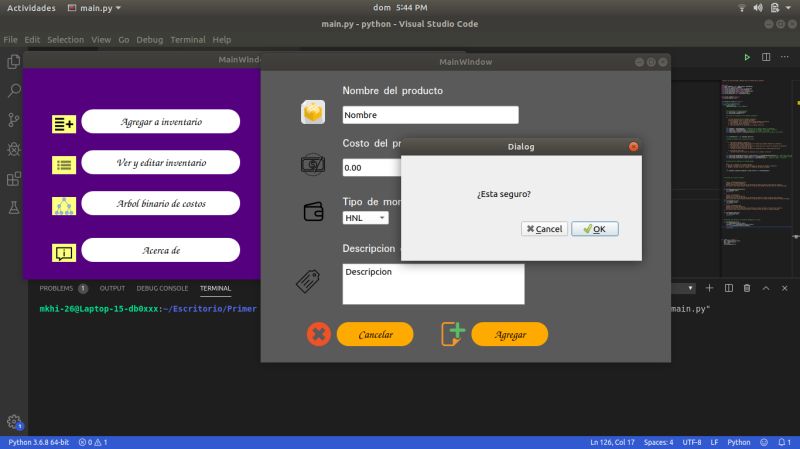
Task: Kill terminal with trash icon
Action: [747, 288]
